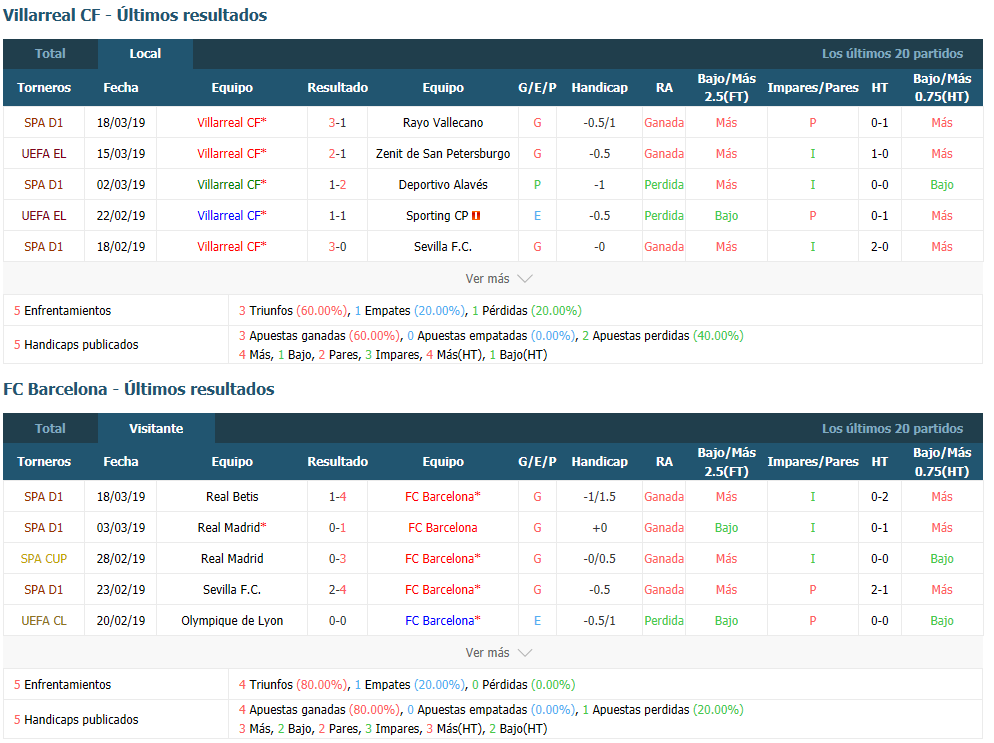Open Real Madrid in the SPA CUP row
Image resolution: width=994 pixels, height=743 pixels.
[232, 559]
